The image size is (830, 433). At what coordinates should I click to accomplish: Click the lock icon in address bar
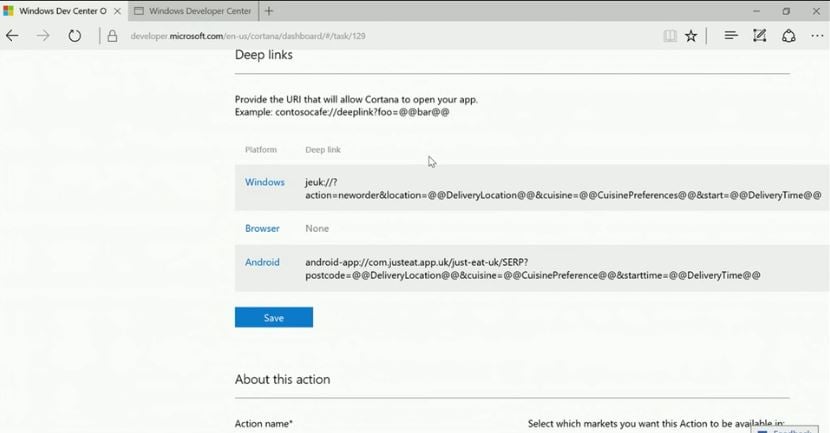tap(112, 36)
